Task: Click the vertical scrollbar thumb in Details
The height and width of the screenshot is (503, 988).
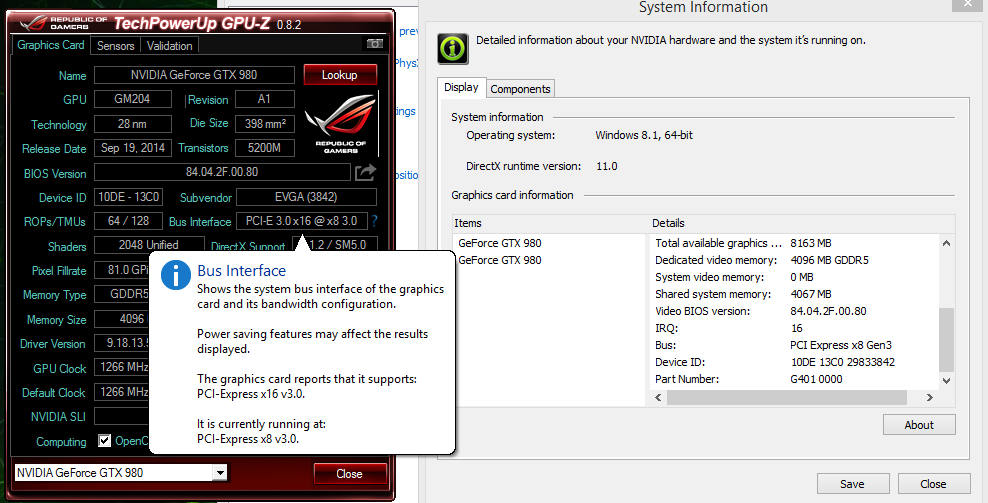Action: 946,339
